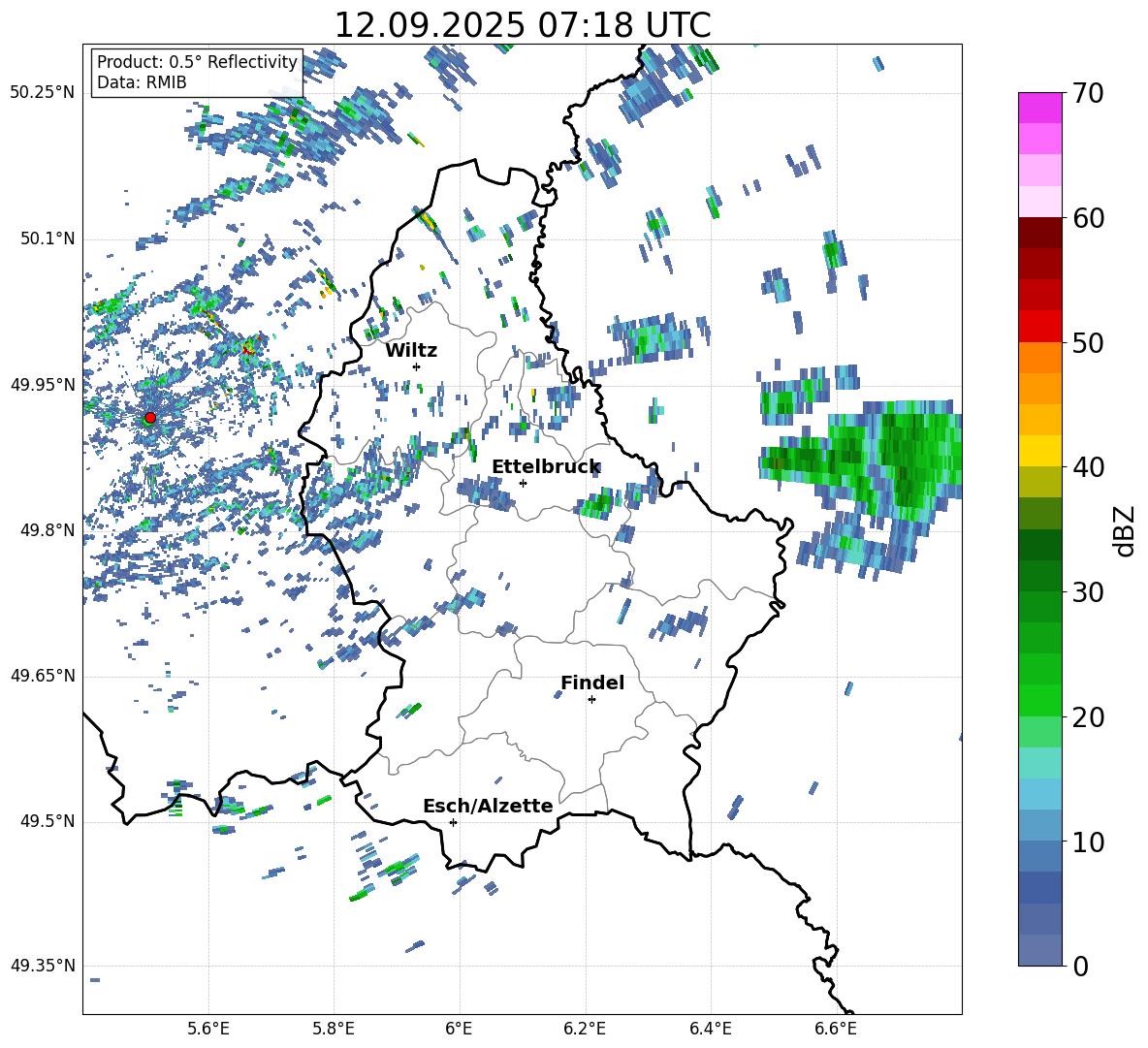Click the '5.8°E' longitude label

(334, 1029)
